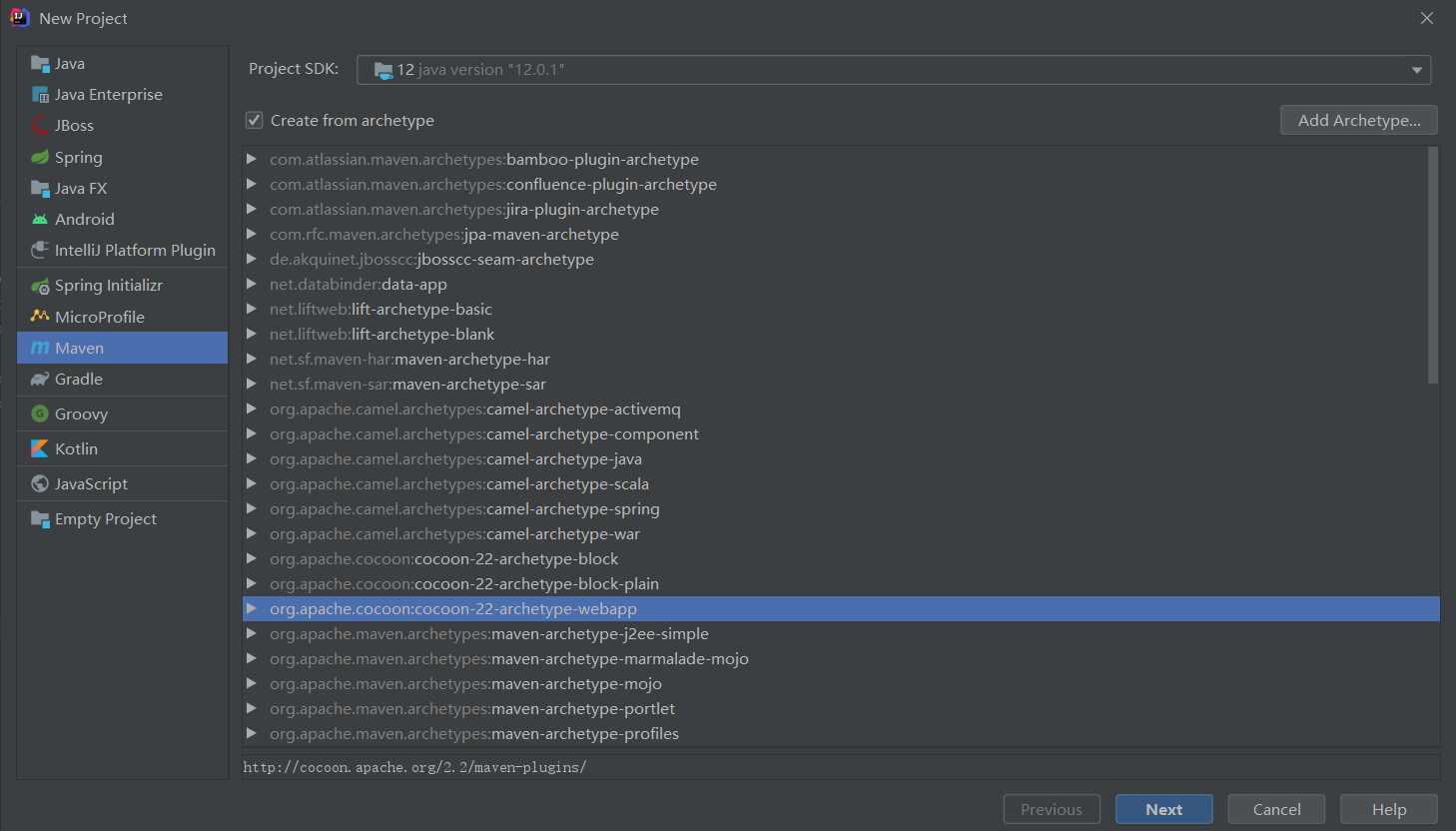Click the Gradle elephant icon
This screenshot has height=831, width=1456.
tap(40, 379)
